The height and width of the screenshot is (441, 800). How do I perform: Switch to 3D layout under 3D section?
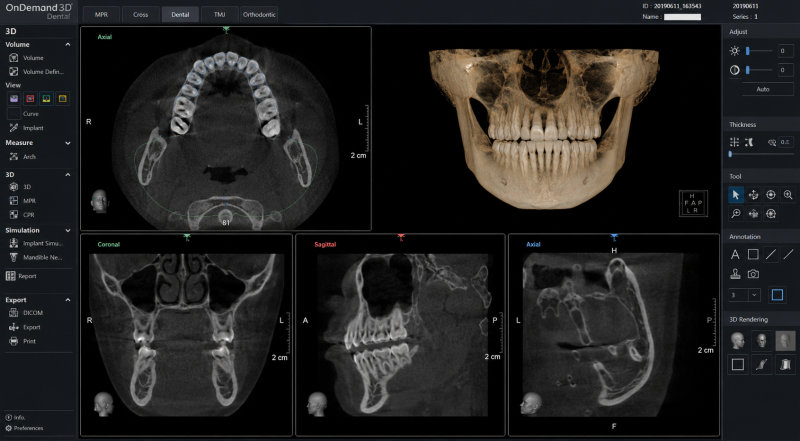pos(20,187)
